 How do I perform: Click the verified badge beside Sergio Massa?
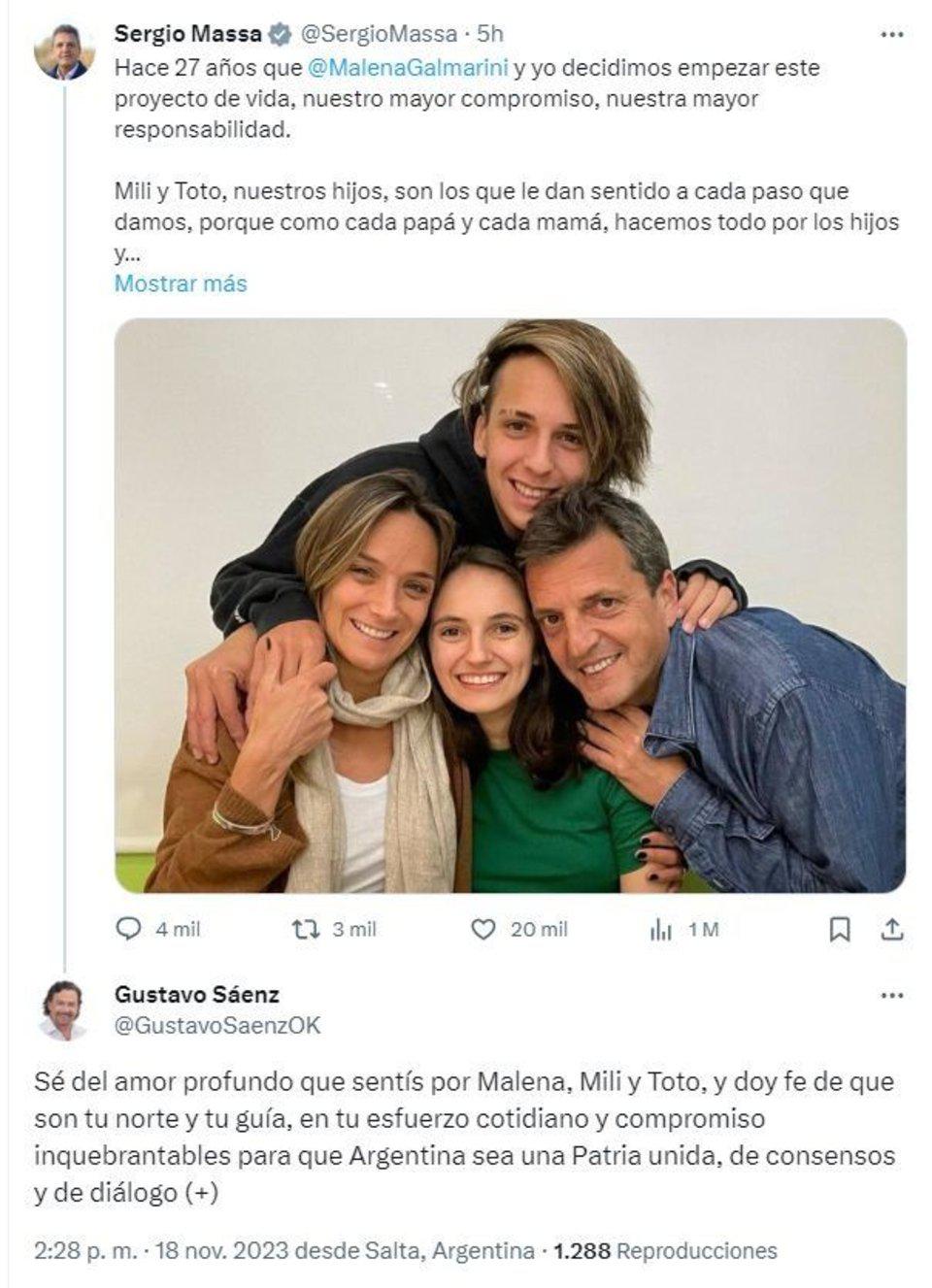pyautogui.click(x=280, y=34)
